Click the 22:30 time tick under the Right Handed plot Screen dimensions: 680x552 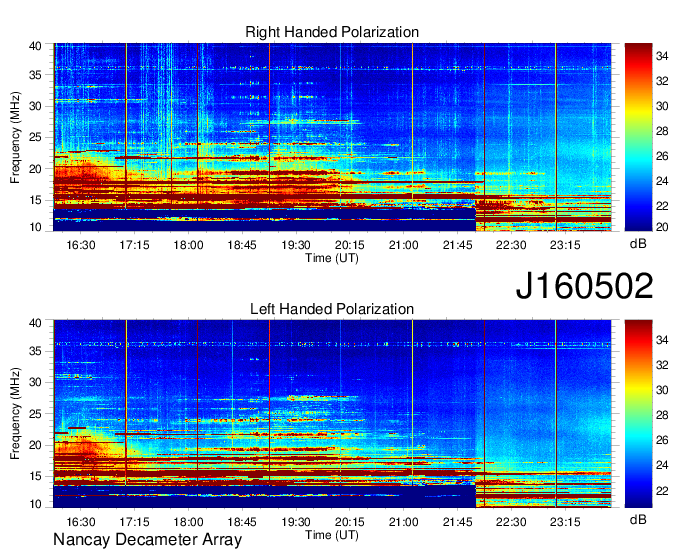(x=511, y=245)
